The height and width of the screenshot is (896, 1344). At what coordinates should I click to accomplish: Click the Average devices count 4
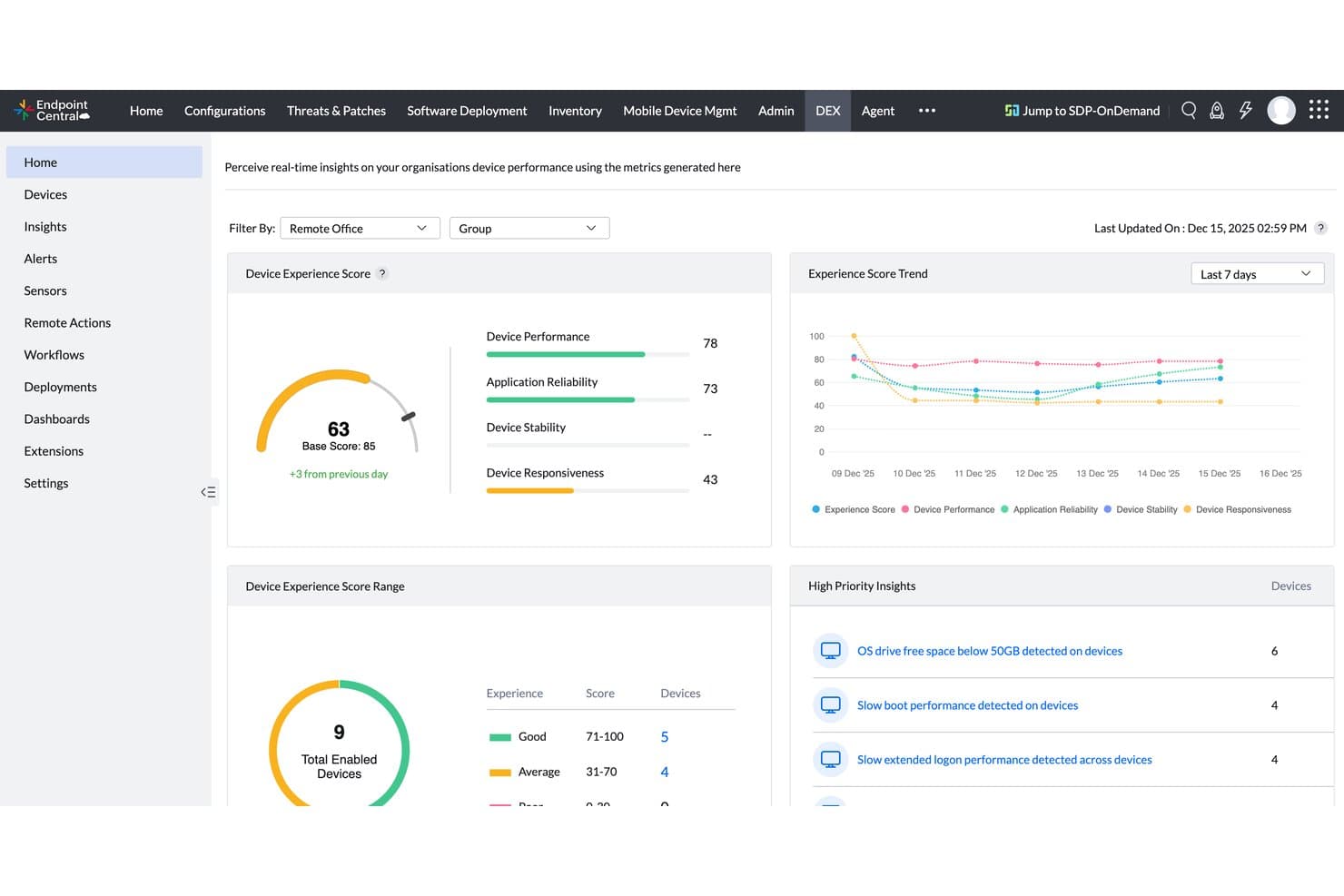coord(665,773)
